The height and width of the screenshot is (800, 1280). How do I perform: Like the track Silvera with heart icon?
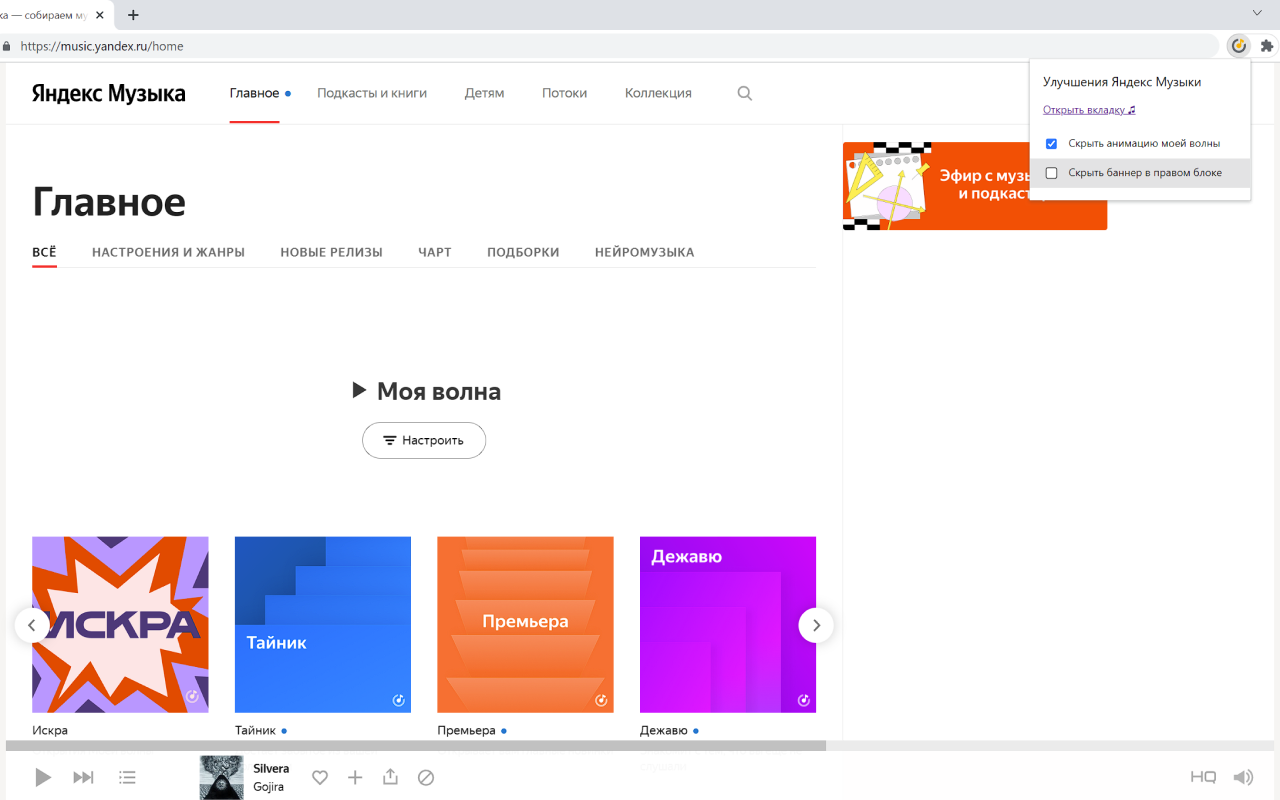coord(320,777)
